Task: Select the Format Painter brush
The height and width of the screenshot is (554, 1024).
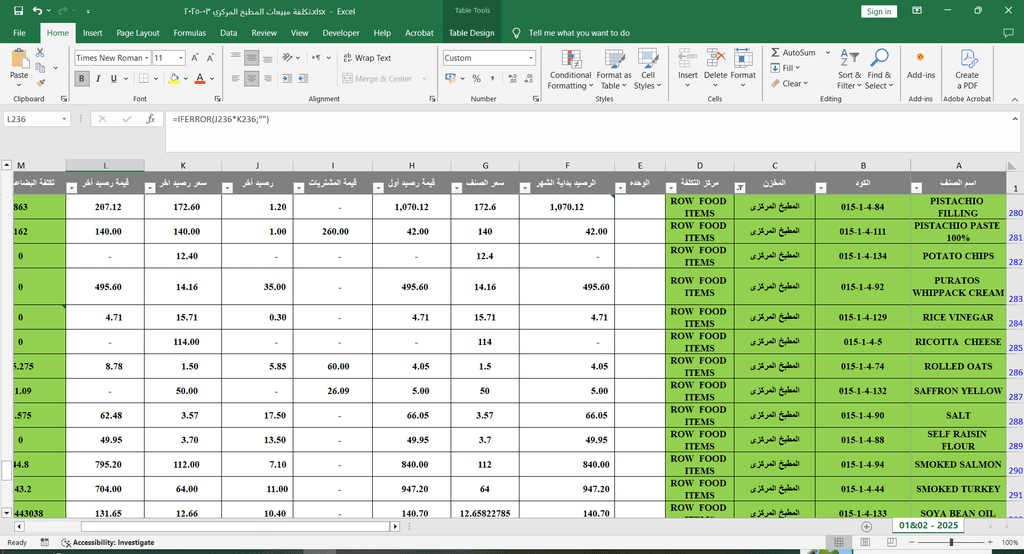Action: tap(40, 82)
